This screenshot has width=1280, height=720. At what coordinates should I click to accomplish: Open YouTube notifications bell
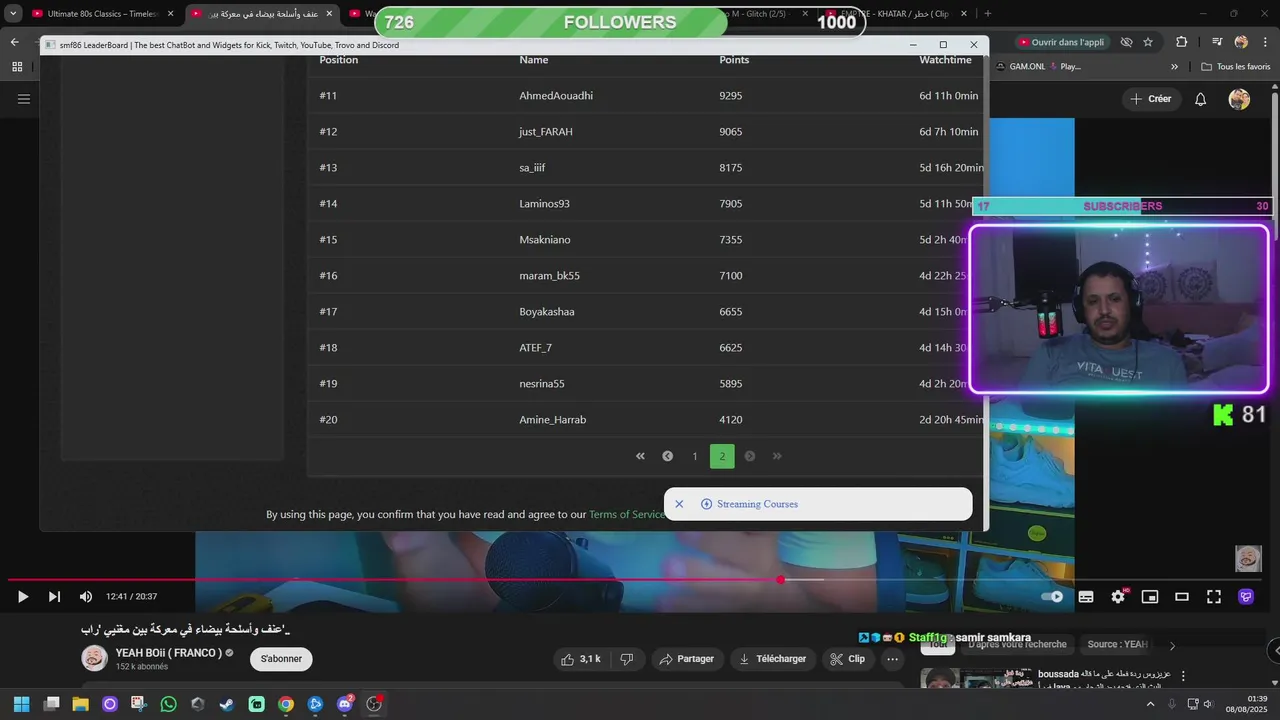coord(1201,99)
